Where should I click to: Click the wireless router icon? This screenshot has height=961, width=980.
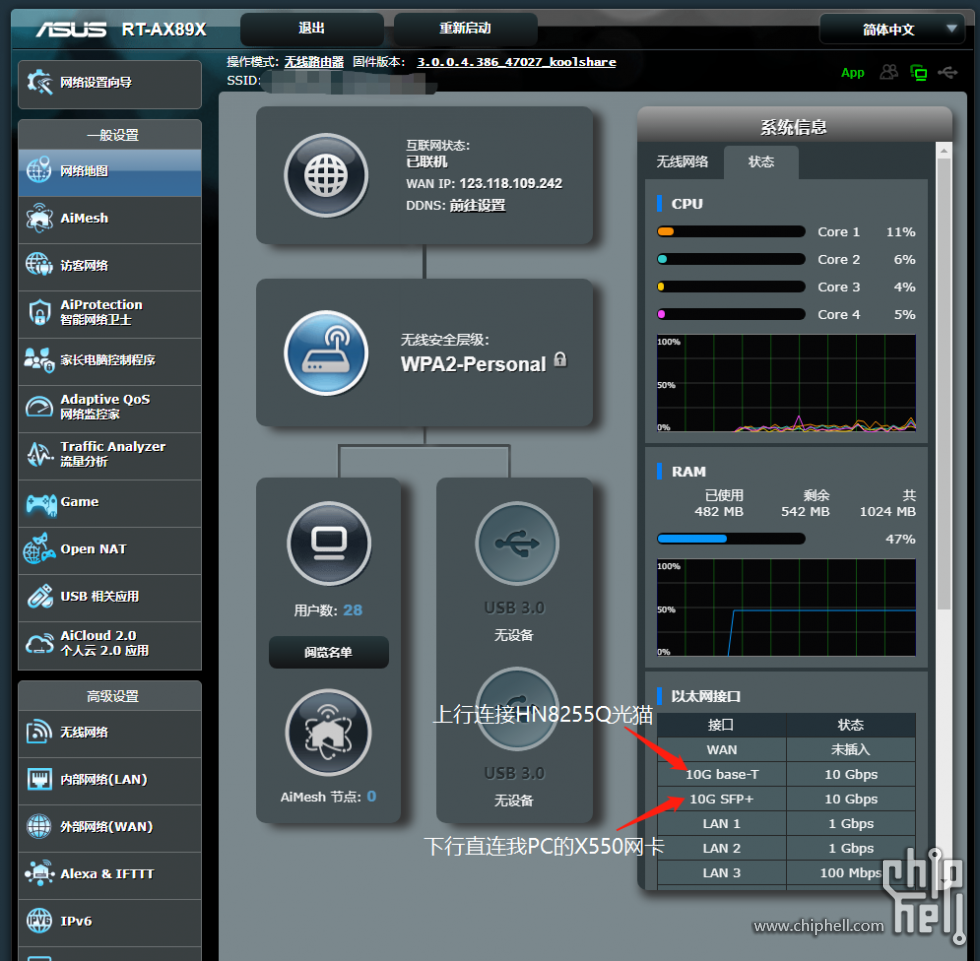coord(326,353)
